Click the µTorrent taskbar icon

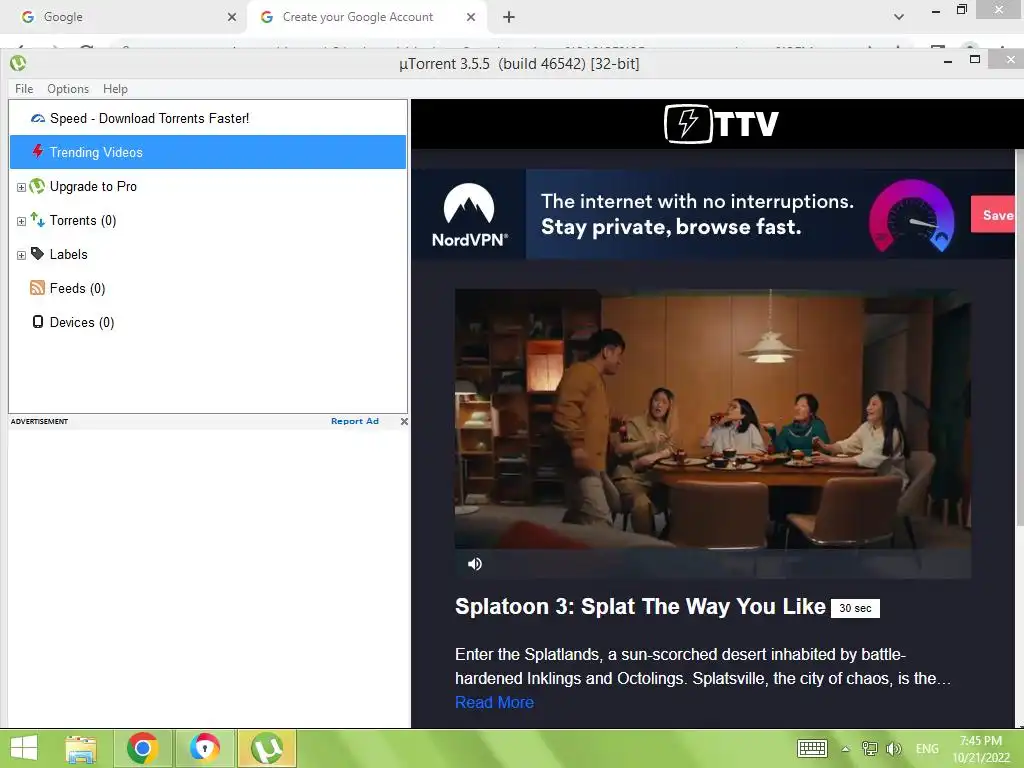[267, 748]
